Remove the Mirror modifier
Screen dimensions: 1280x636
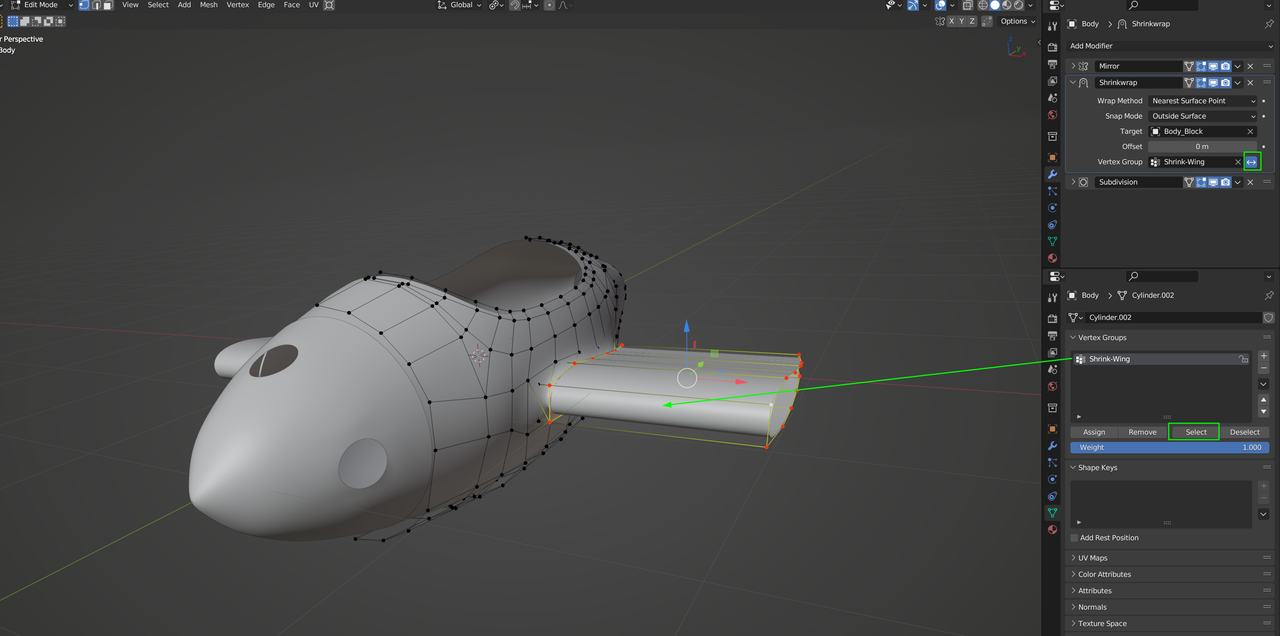1250,66
